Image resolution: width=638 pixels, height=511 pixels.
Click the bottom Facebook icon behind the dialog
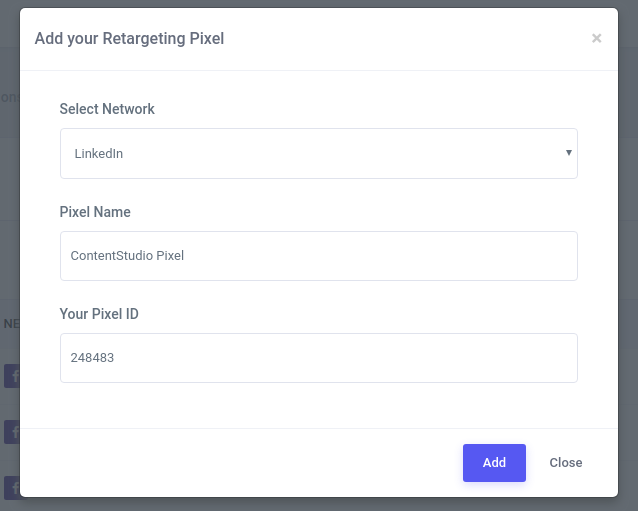pyautogui.click(x=11, y=487)
